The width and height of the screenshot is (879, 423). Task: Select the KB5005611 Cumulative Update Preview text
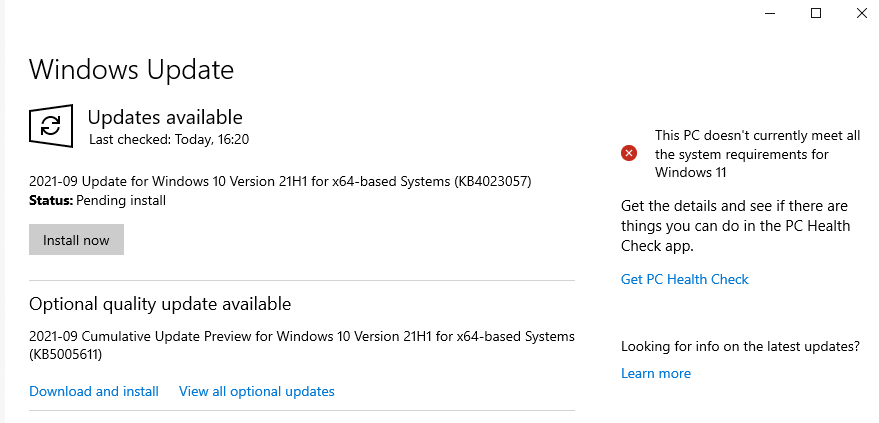[x=302, y=345]
